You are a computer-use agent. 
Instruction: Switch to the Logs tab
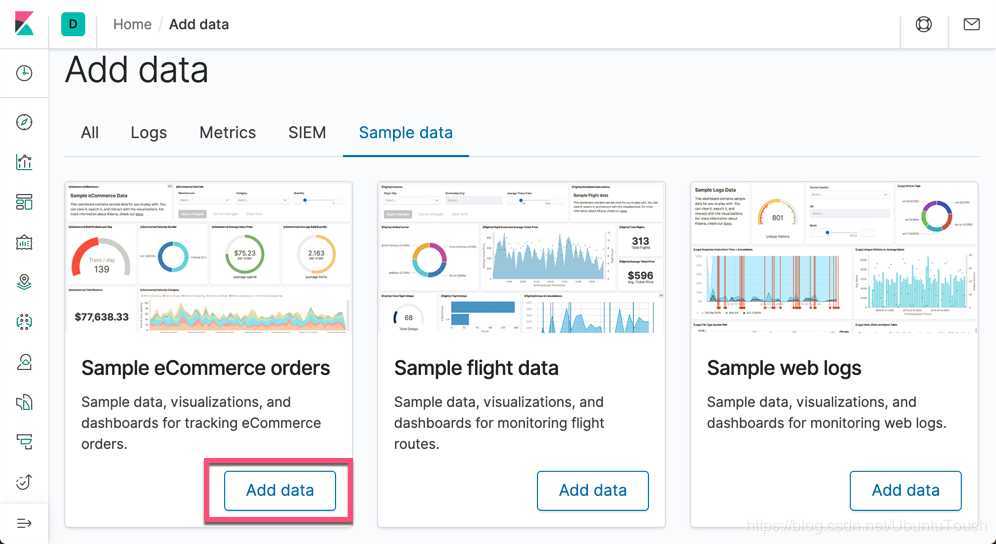point(149,132)
